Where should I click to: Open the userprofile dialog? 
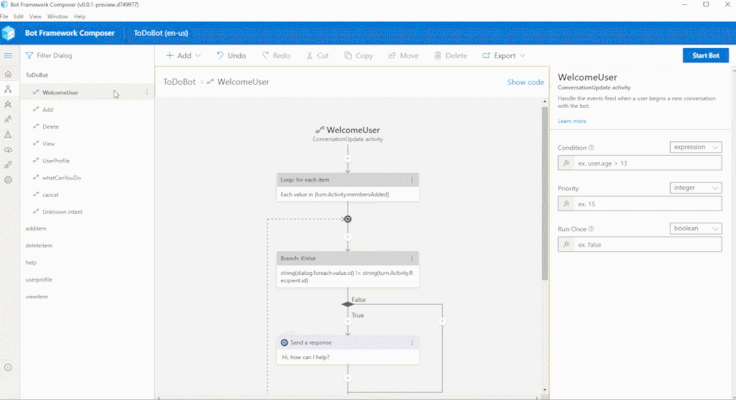38,280
